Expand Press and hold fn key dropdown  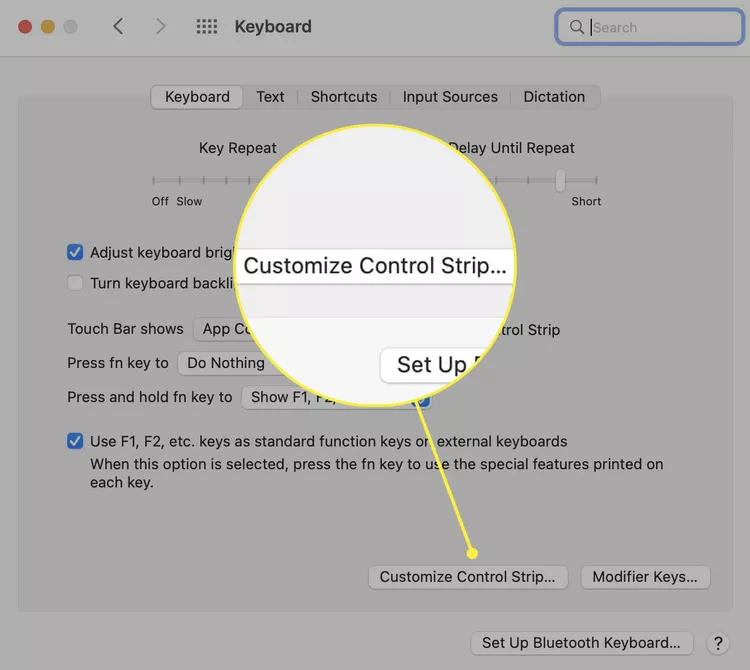click(335, 397)
